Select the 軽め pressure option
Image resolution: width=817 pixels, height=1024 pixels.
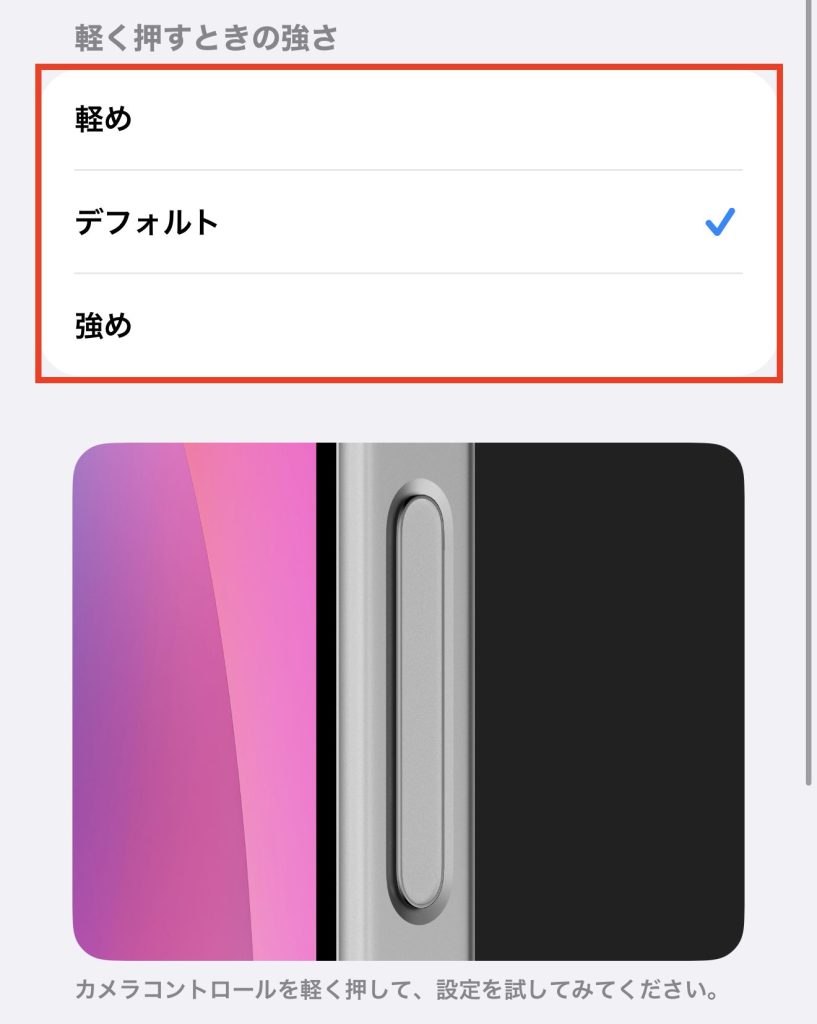(409, 119)
